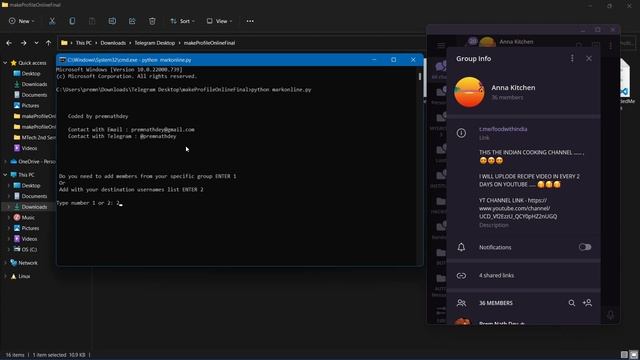Open Group Info three-dot options menu
The image size is (640, 360).
[572, 58]
